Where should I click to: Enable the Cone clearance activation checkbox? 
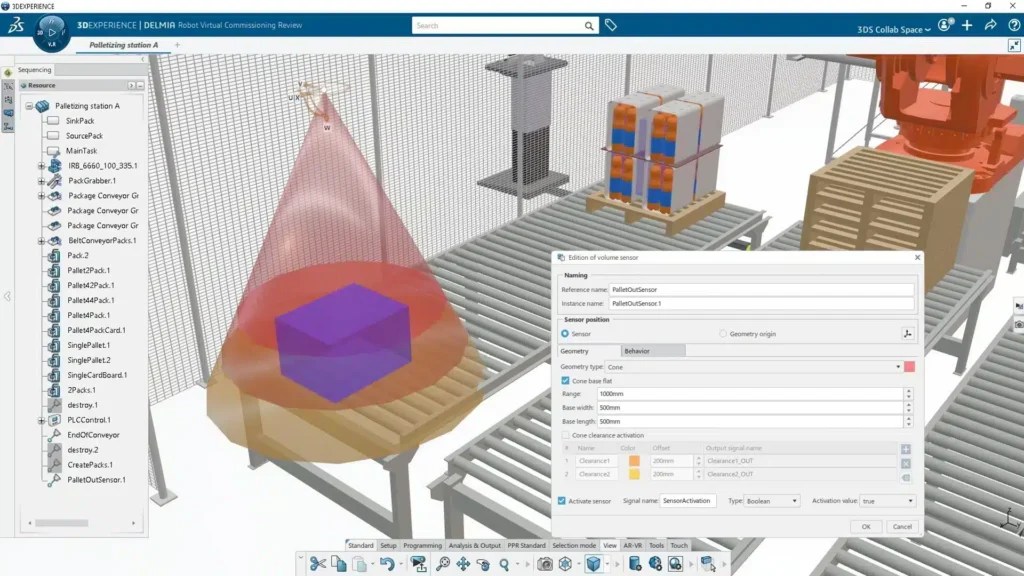563,436
